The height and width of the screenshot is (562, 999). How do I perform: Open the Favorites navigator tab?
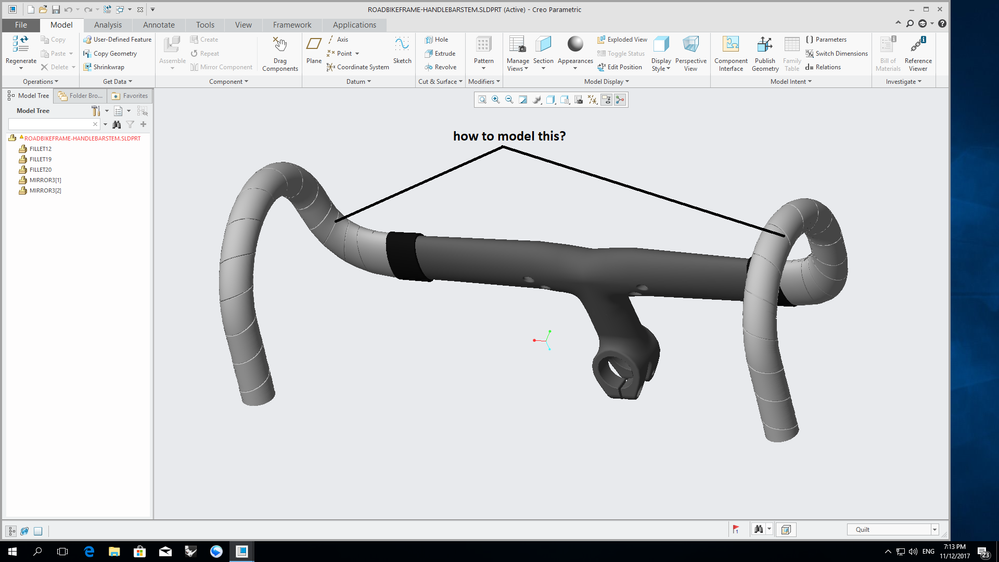pyautogui.click(x=129, y=96)
